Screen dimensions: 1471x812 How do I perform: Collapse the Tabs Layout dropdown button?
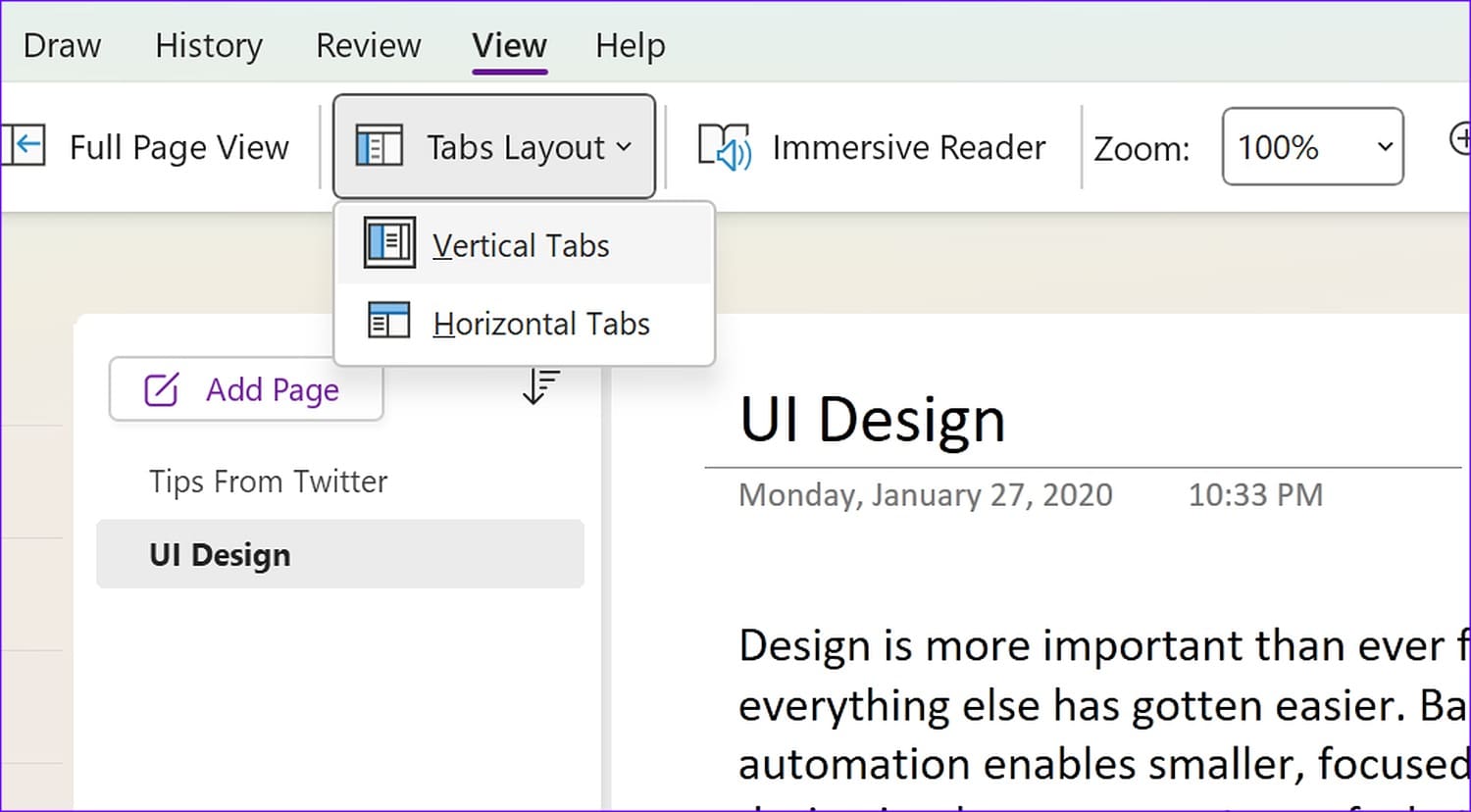[494, 147]
